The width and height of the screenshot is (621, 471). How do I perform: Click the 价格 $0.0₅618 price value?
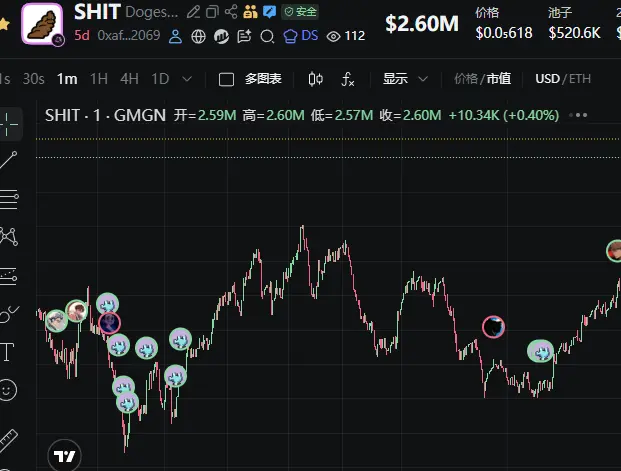pos(504,33)
